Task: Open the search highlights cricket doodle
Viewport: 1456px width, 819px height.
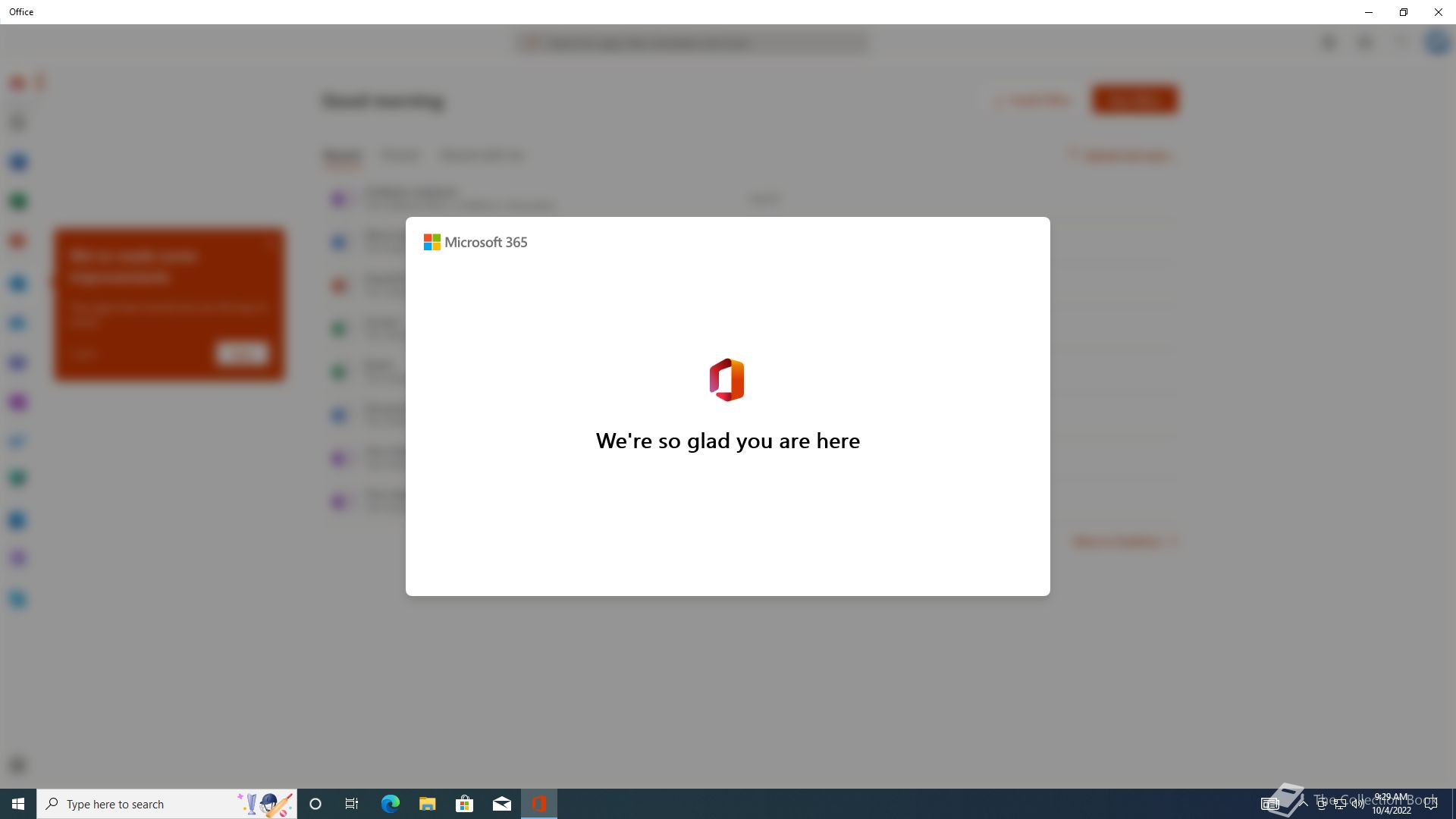Action: pyautogui.click(x=265, y=804)
